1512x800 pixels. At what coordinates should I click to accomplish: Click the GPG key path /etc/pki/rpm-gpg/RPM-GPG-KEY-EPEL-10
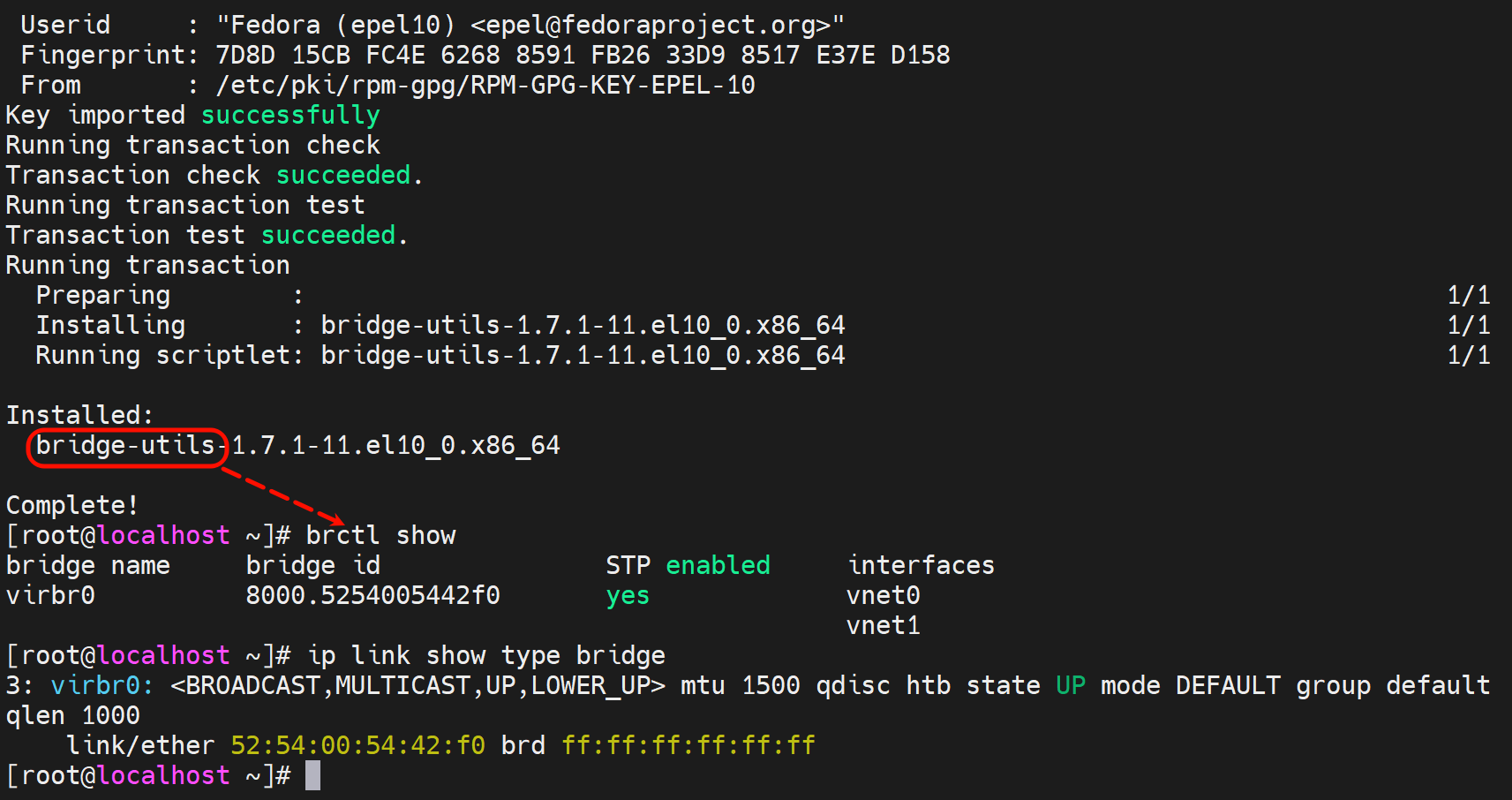click(x=485, y=85)
